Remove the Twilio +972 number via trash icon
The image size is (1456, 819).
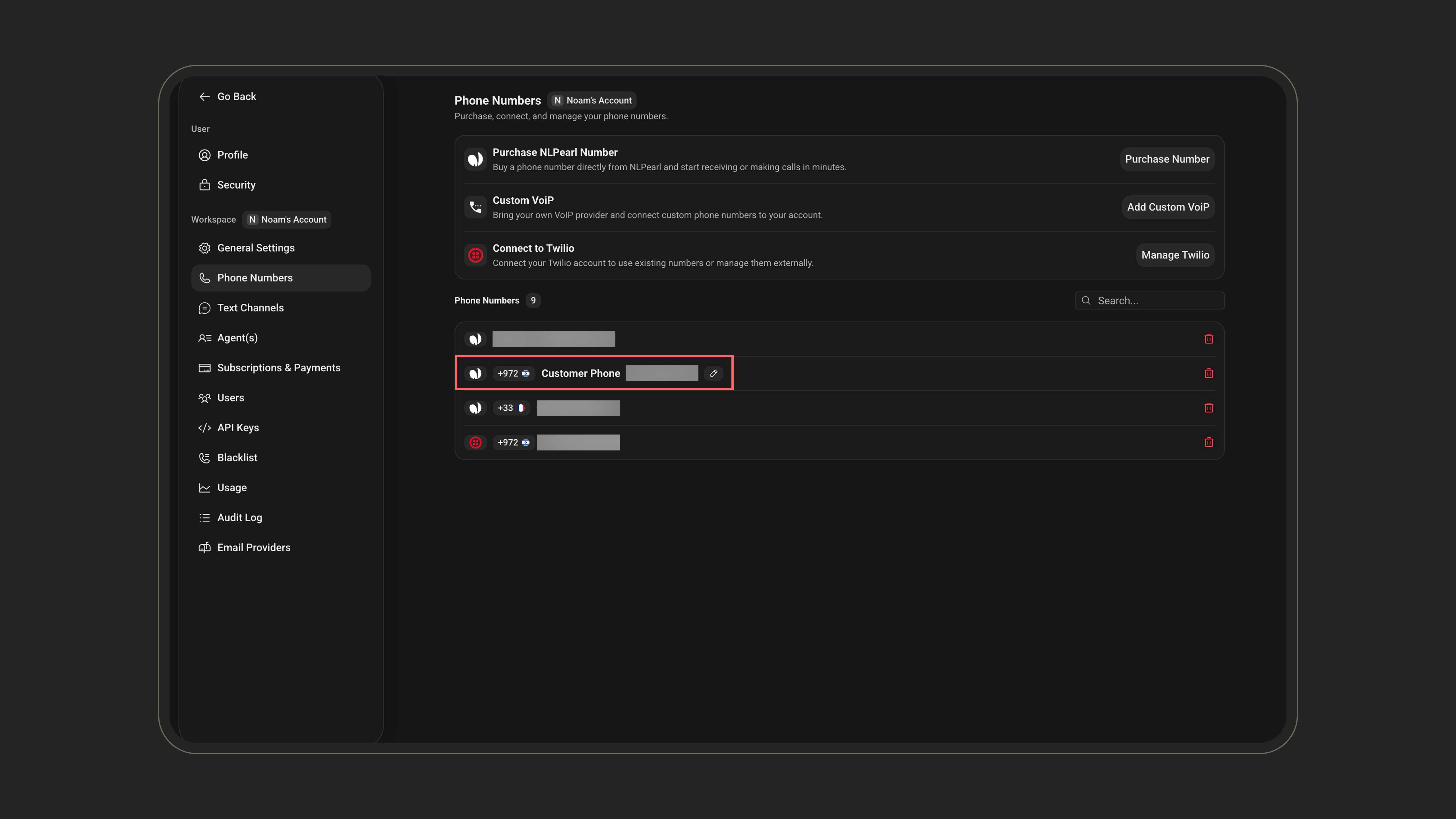pos(1208,442)
